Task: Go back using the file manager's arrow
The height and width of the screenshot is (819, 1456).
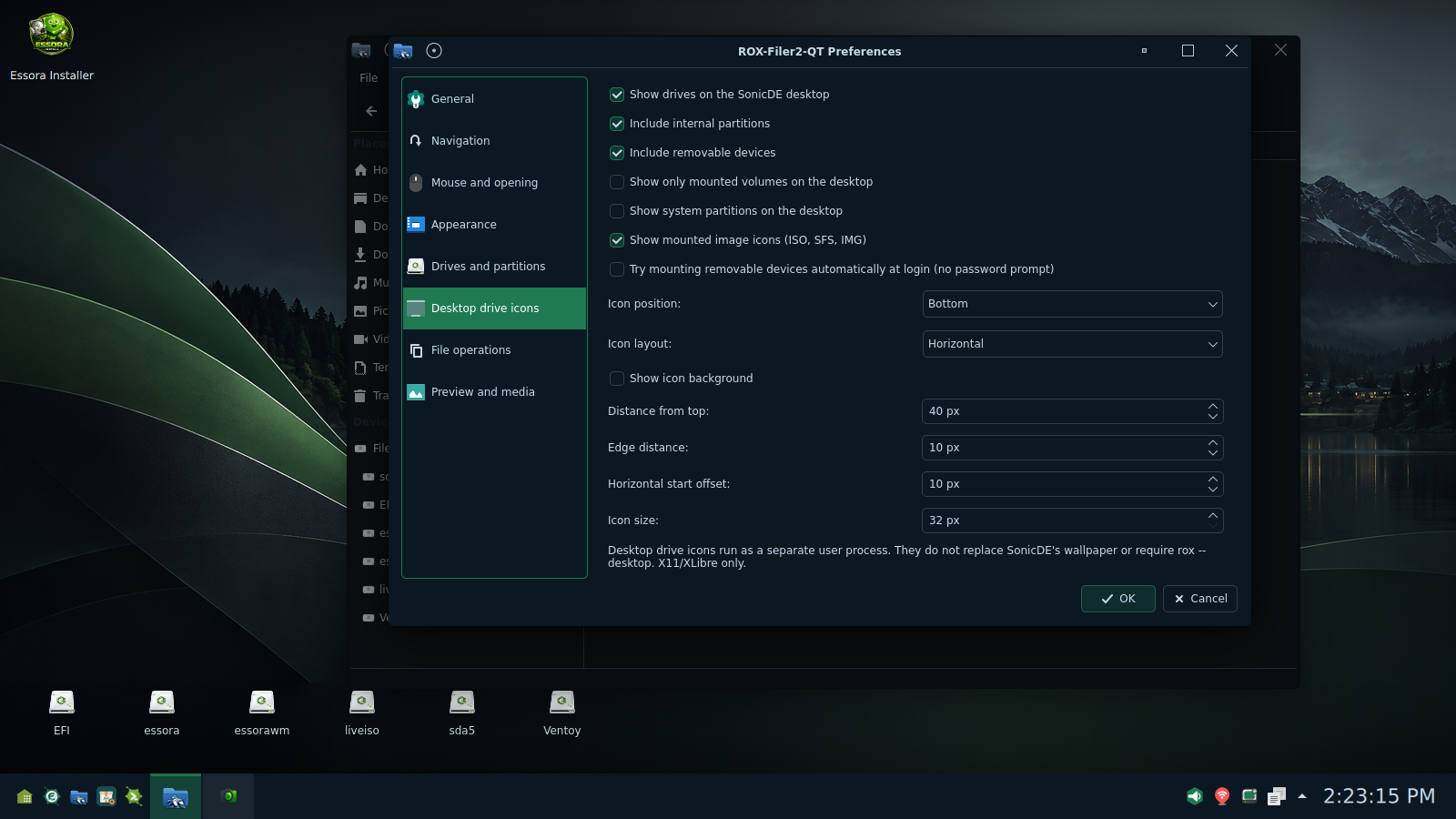Action: (x=371, y=111)
